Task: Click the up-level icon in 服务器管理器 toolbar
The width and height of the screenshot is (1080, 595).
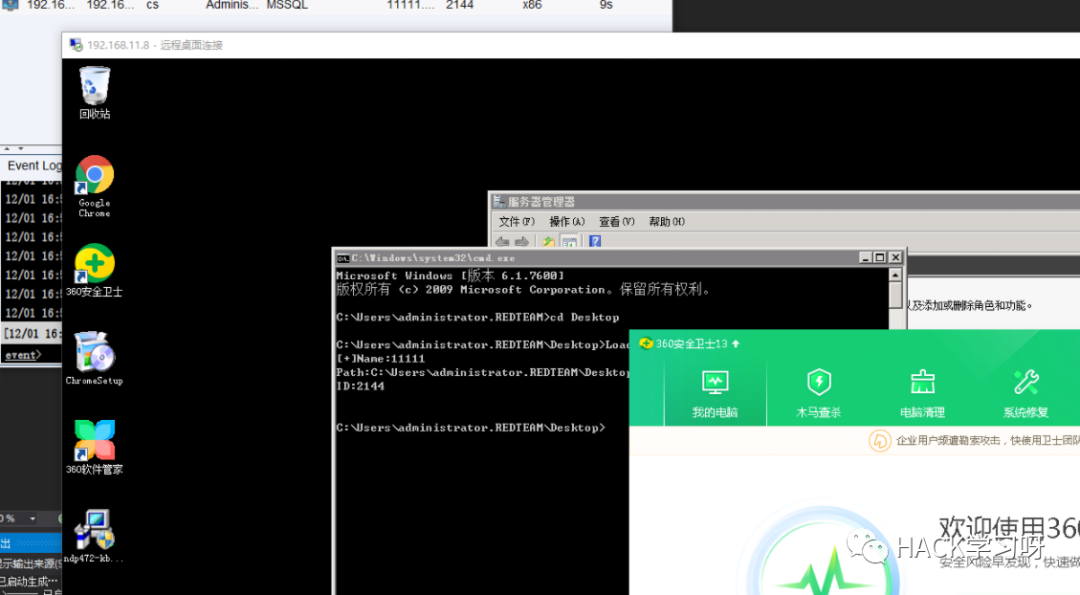Action: (x=548, y=242)
